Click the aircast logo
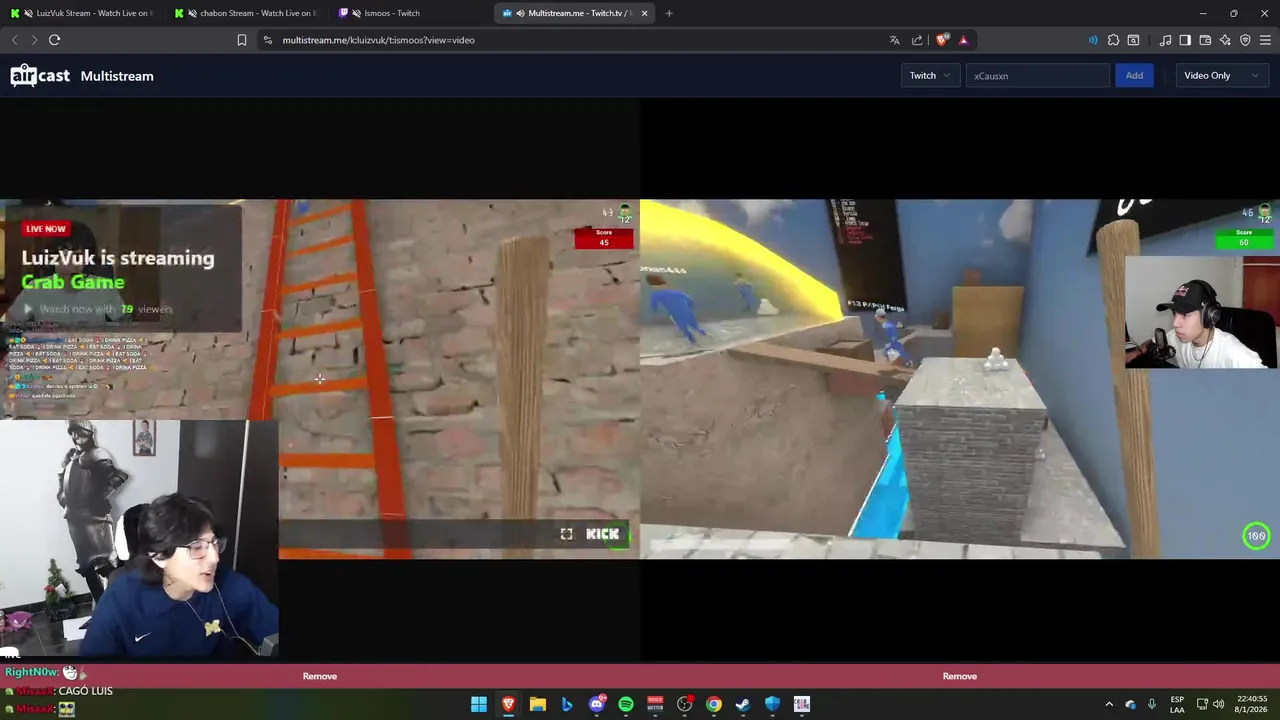 40,76
